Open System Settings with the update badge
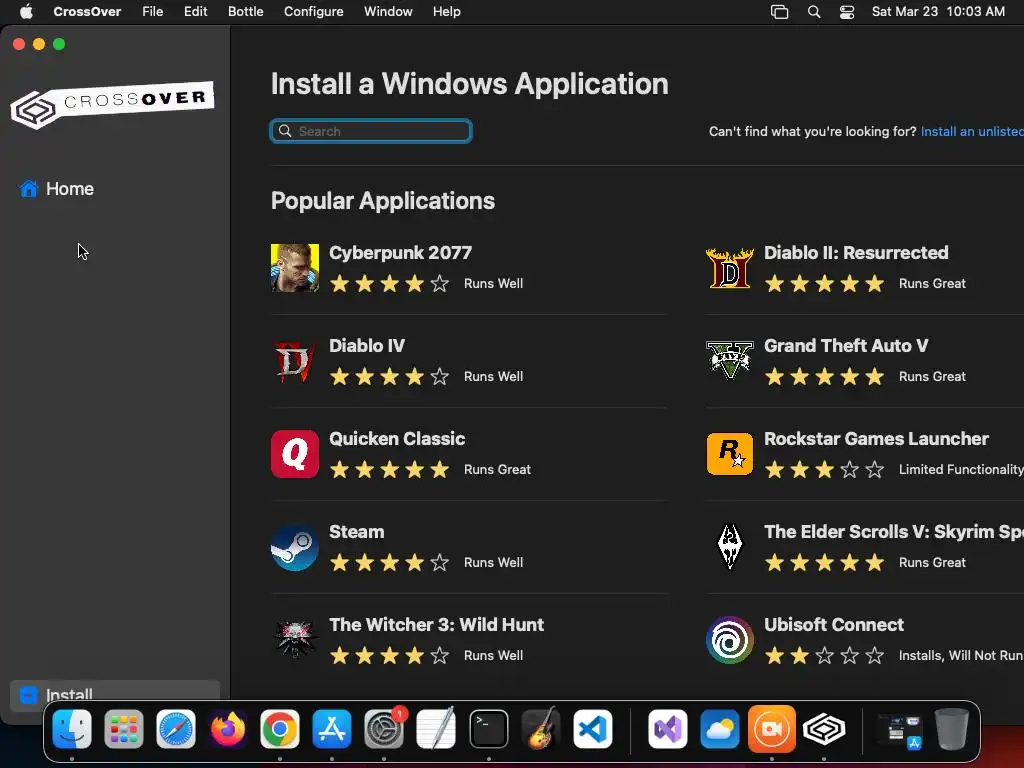Image resolution: width=1024 pixels, height=768 pixels. (x=384, y=729)
